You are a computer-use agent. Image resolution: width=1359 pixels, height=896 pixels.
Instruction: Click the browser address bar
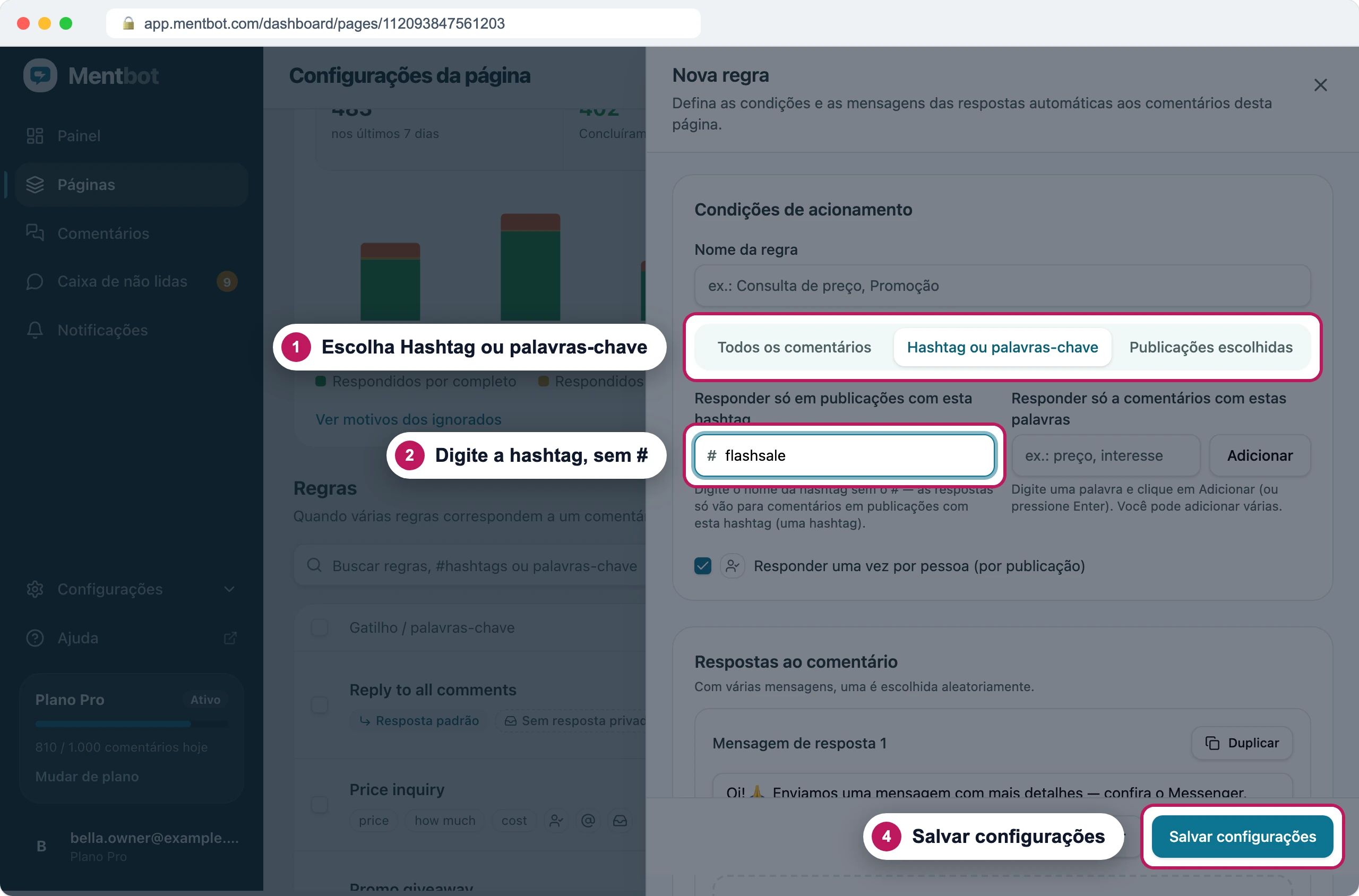(403, 23)
